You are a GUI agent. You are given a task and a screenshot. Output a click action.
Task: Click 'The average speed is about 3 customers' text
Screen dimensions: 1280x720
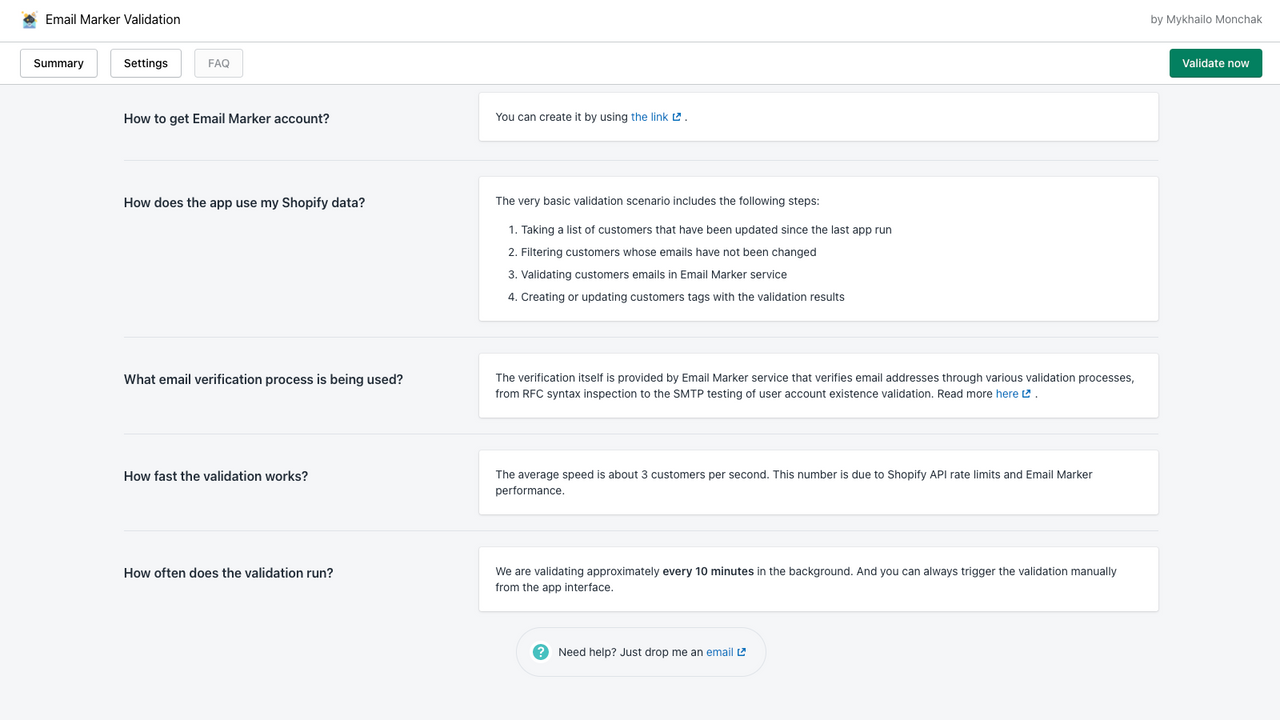(794, 483)
